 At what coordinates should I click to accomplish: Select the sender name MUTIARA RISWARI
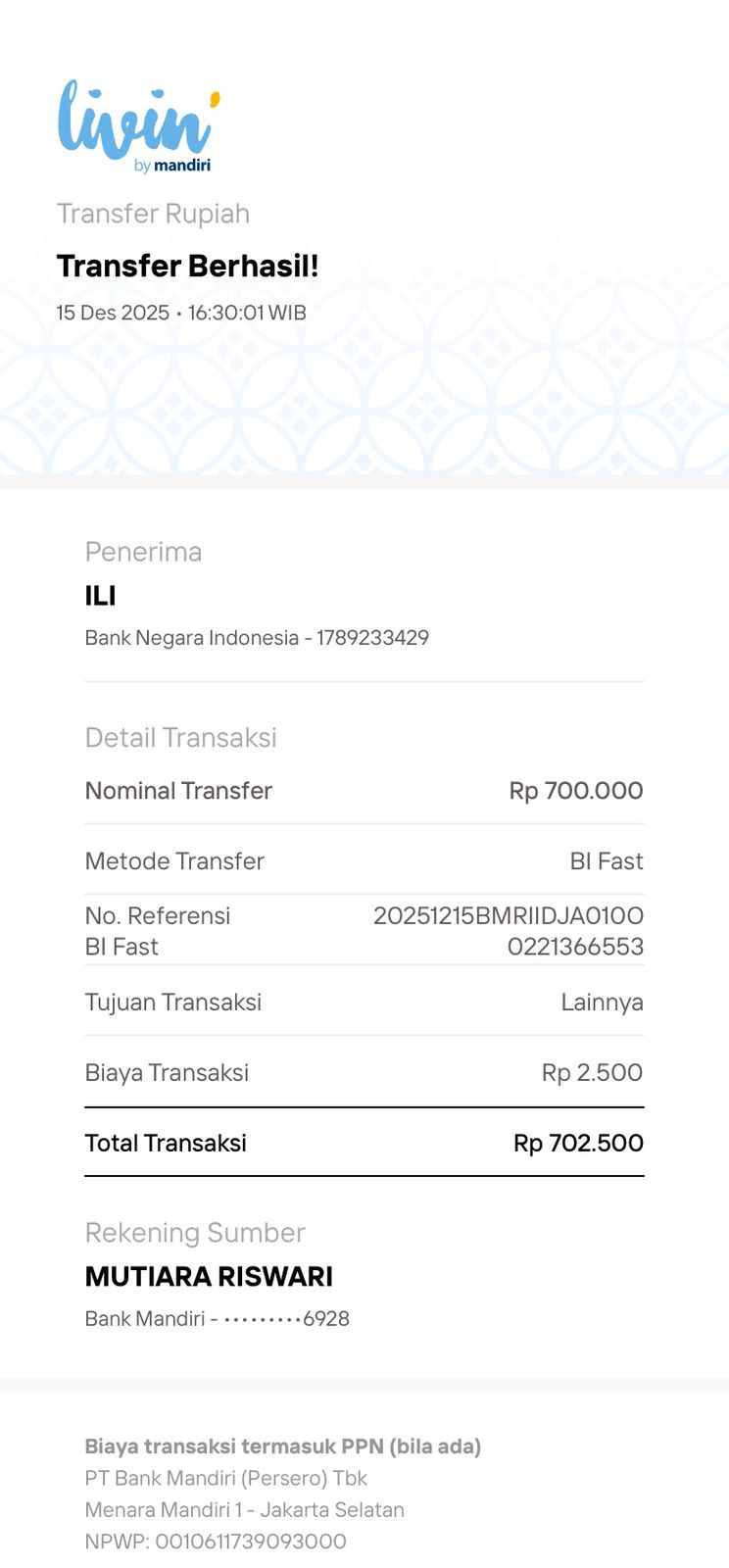(209, 1277)
